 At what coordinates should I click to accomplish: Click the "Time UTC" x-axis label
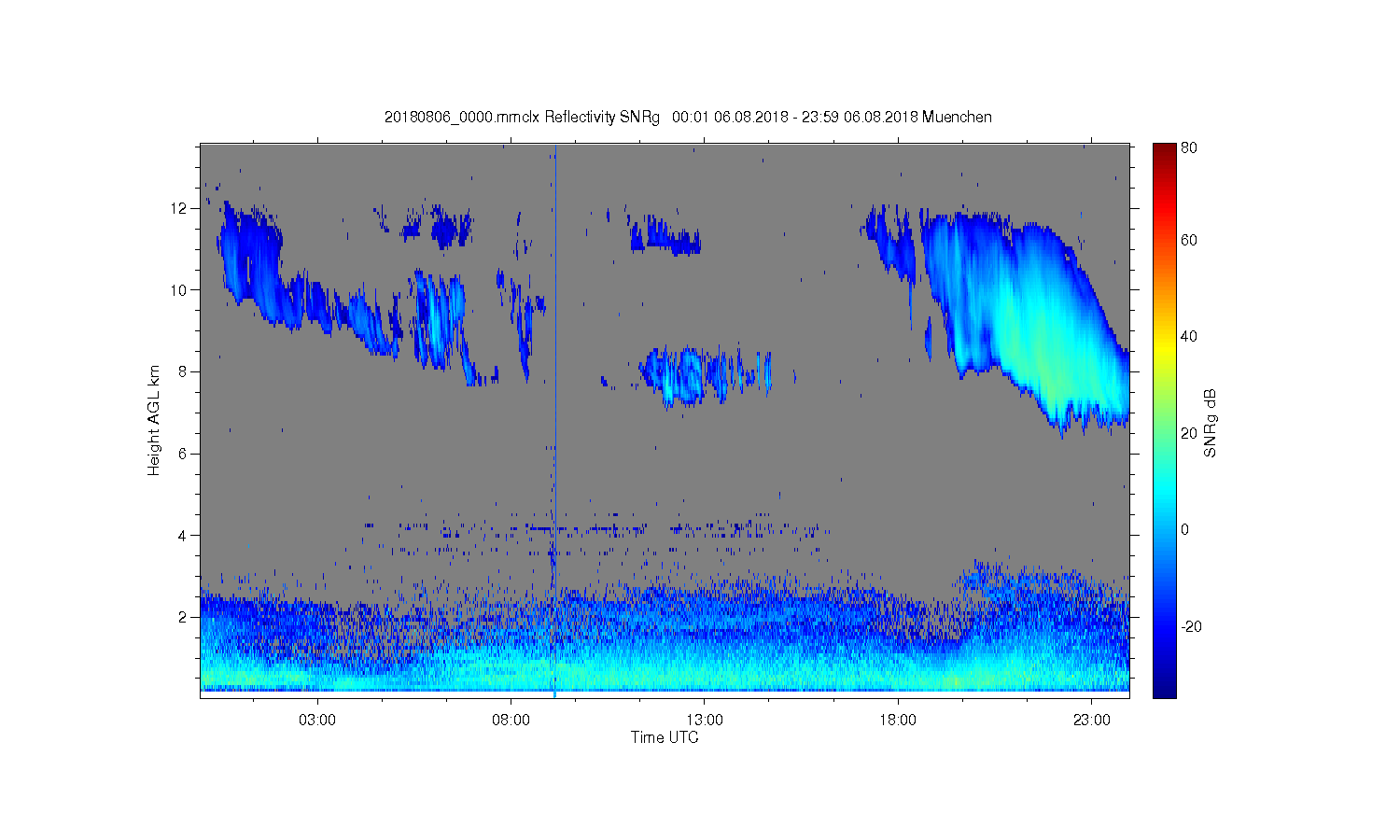coord(665,737)
